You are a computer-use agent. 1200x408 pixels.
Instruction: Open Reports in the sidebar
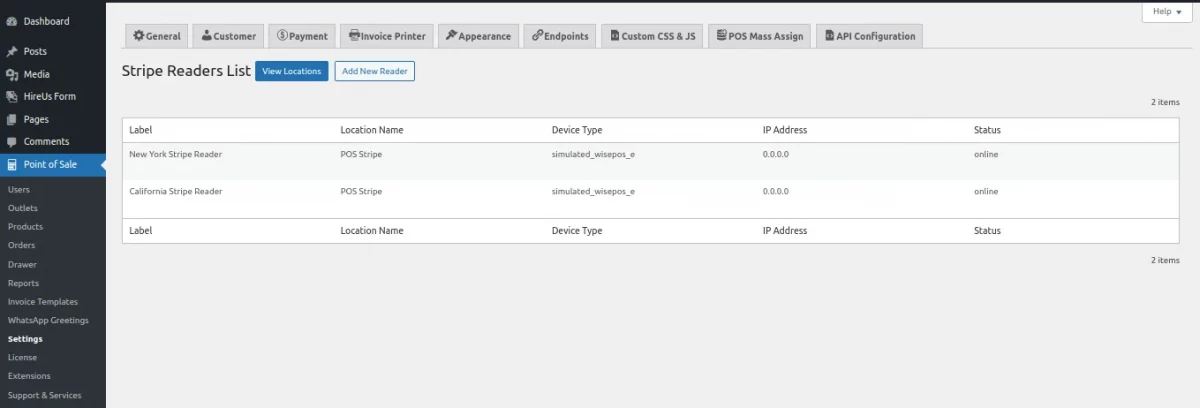pos(23,283)
